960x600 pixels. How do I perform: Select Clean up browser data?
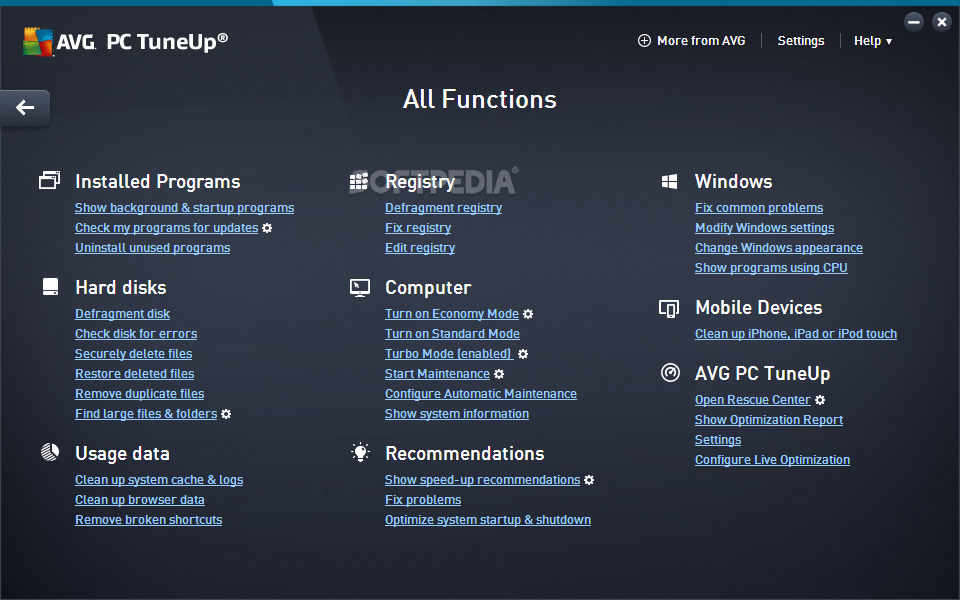point(140,500)
